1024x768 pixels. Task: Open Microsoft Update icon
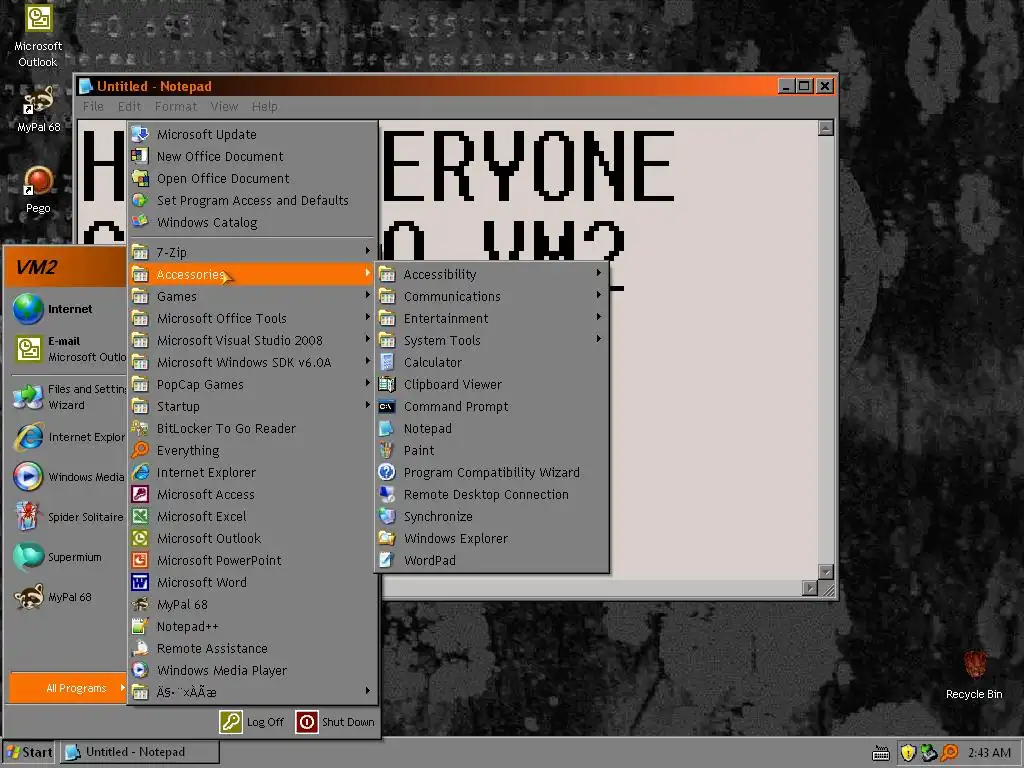[x=140, y=135]
